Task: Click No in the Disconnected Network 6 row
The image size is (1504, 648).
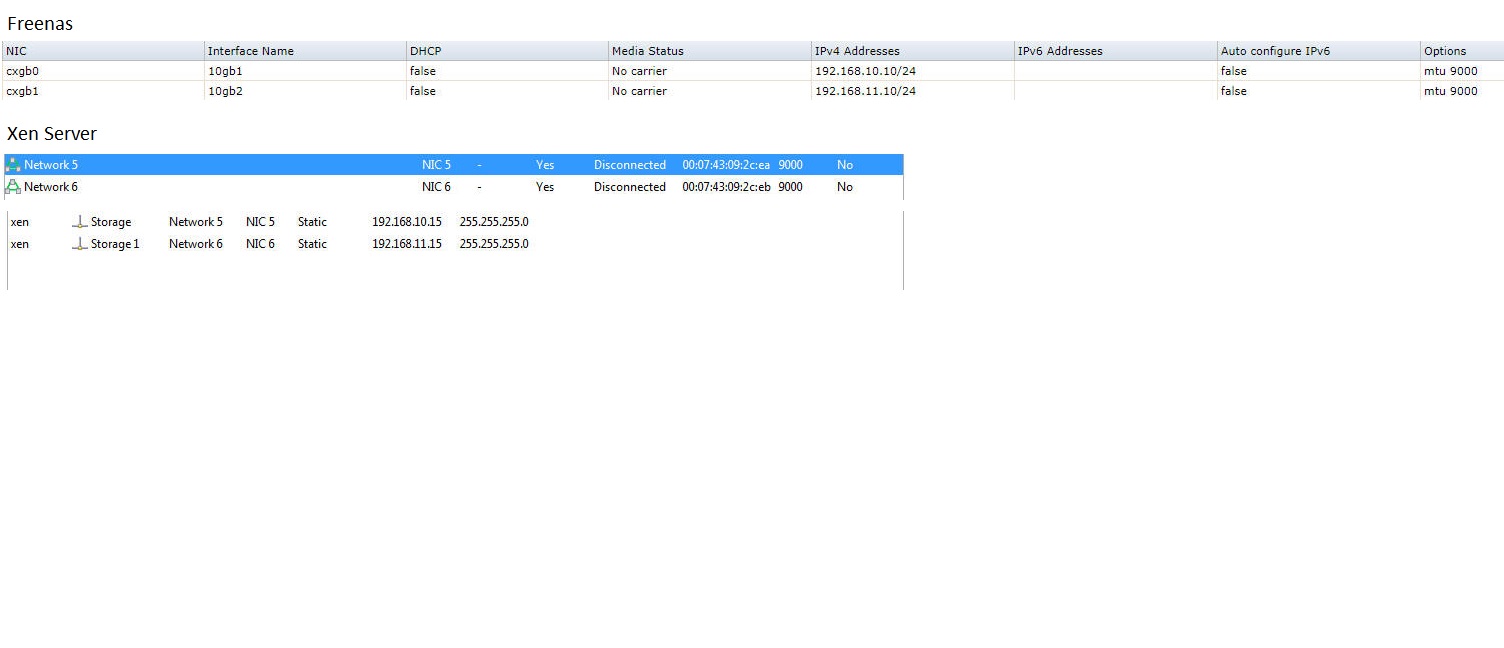Action: [845, 187]
